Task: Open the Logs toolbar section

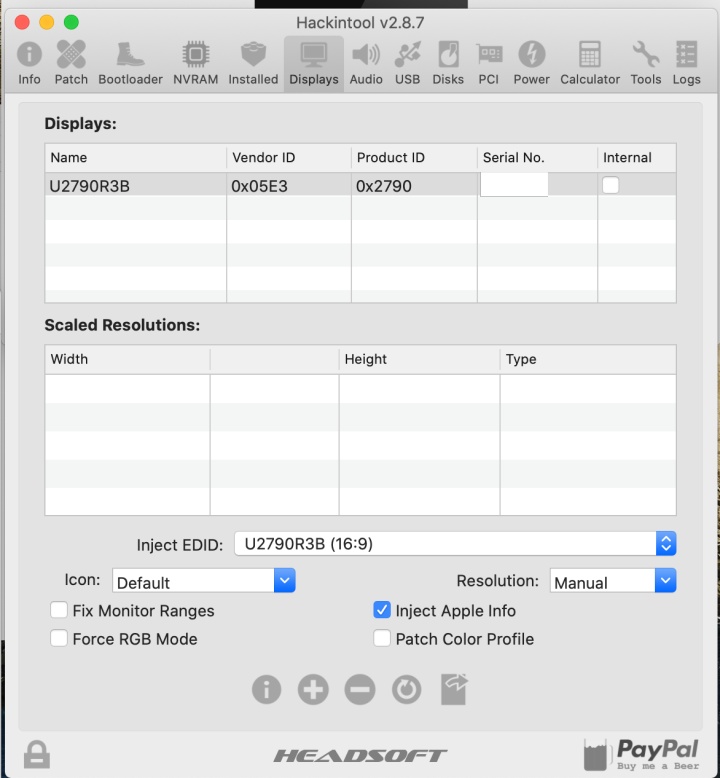Action: 687,63
